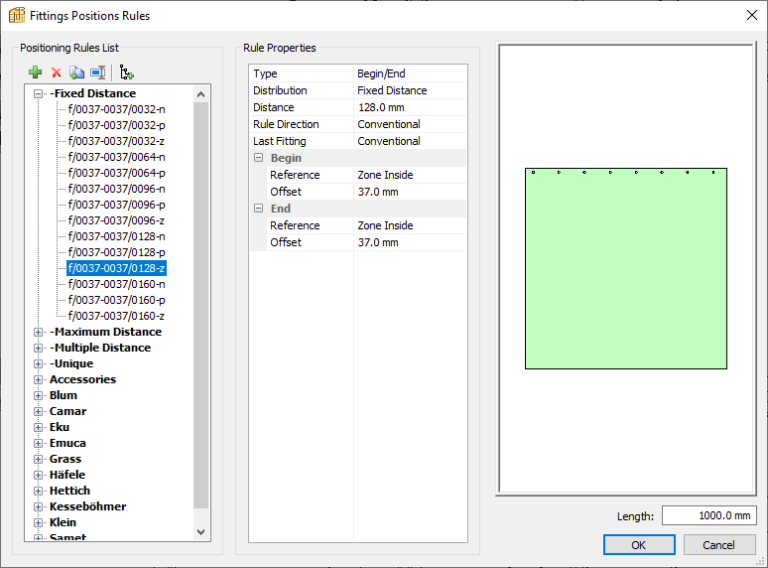Click the rules list scrollbar down arrow

[x=201, y=532]
